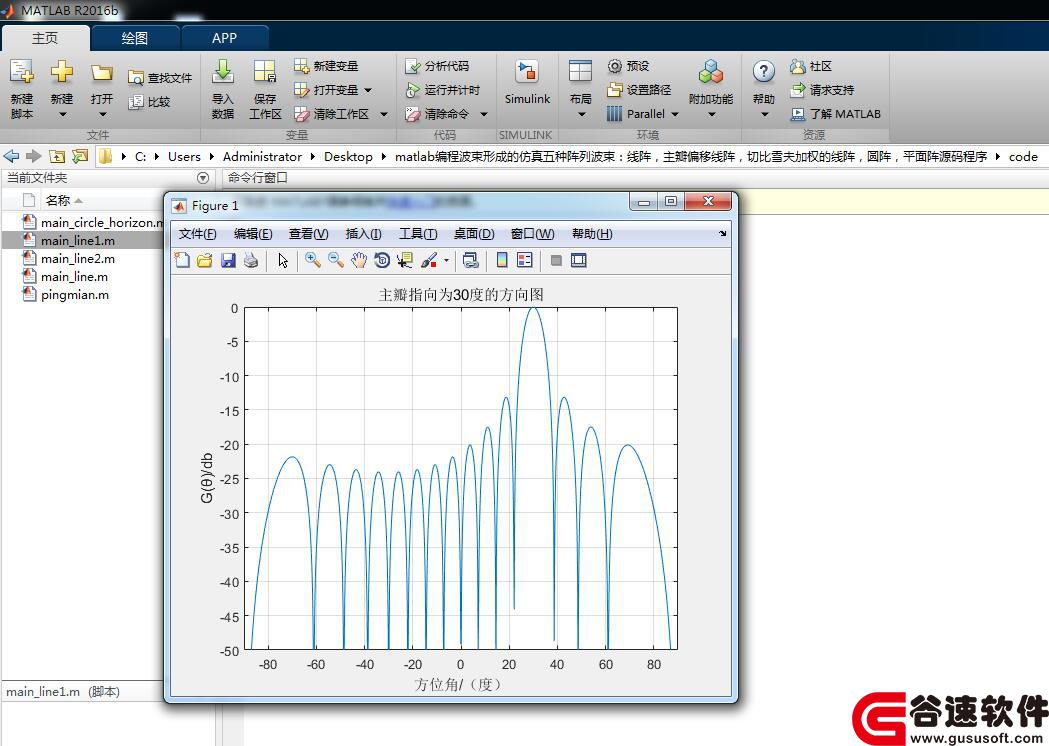The height and width of the screenshot is (746, 1049).
Task: Insert a colorbar via the Figure 1 toolbar
Action: pos(502,260)
